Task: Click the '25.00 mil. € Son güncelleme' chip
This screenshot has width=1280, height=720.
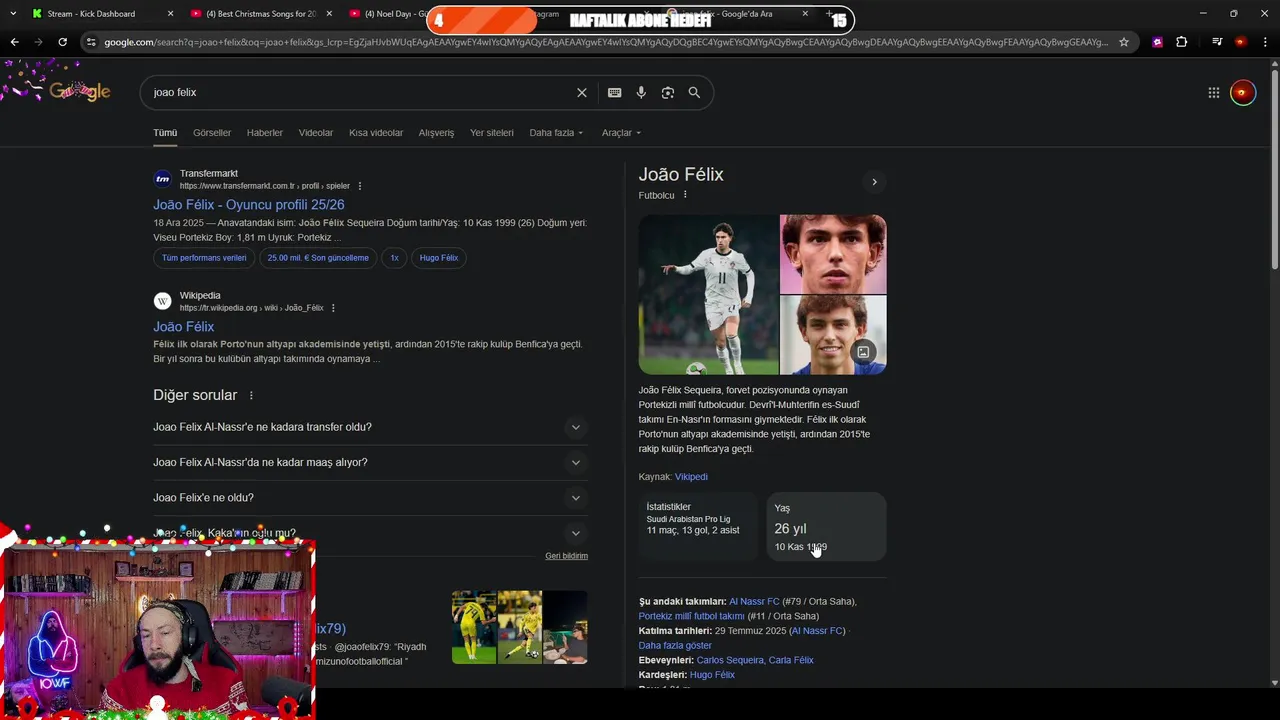Action: pos(318,258)
